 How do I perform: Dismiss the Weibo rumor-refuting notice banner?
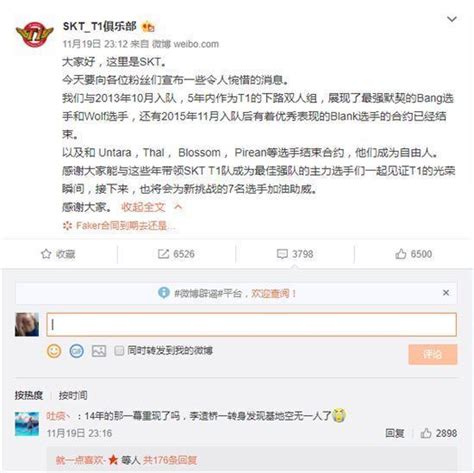tap(446, 293)
